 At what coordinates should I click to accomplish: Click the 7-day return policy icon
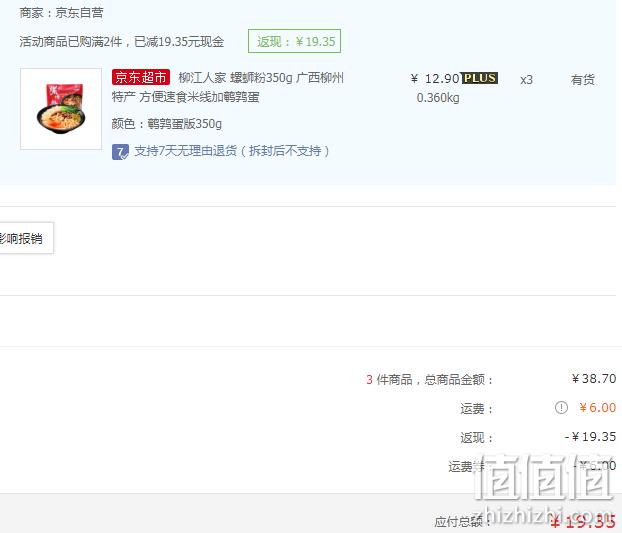point(120,152)
